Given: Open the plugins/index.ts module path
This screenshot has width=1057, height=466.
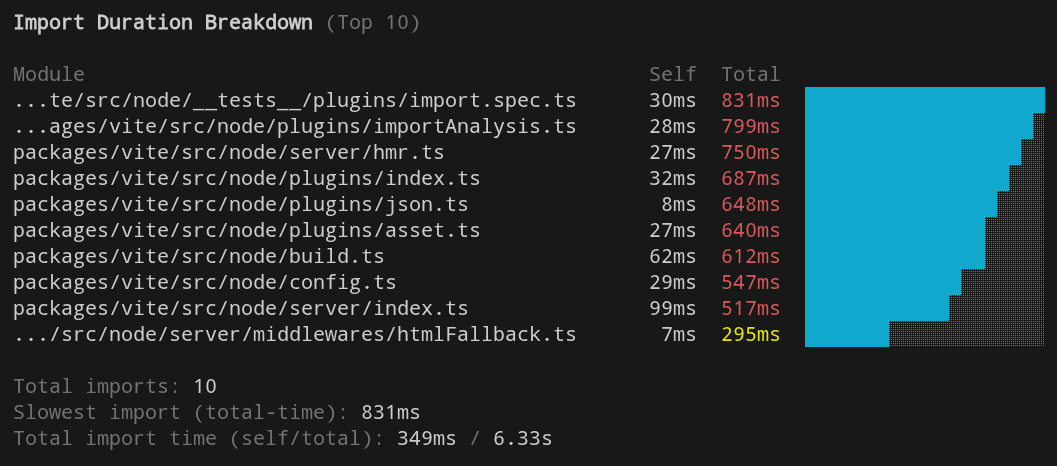Looking at the screenshot, I should pos(246,178).
